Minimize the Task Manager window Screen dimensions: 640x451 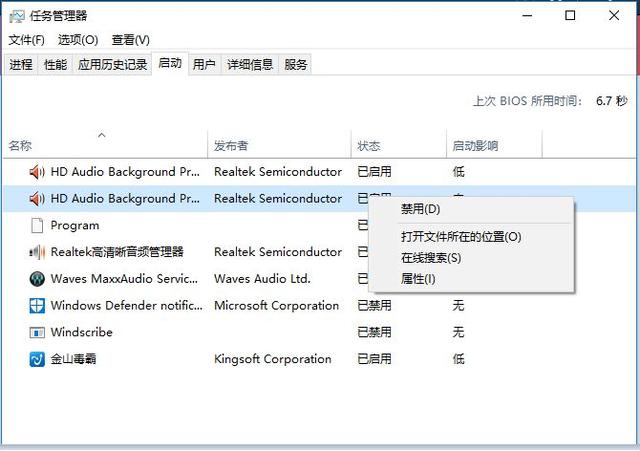(x=527, y=16)
